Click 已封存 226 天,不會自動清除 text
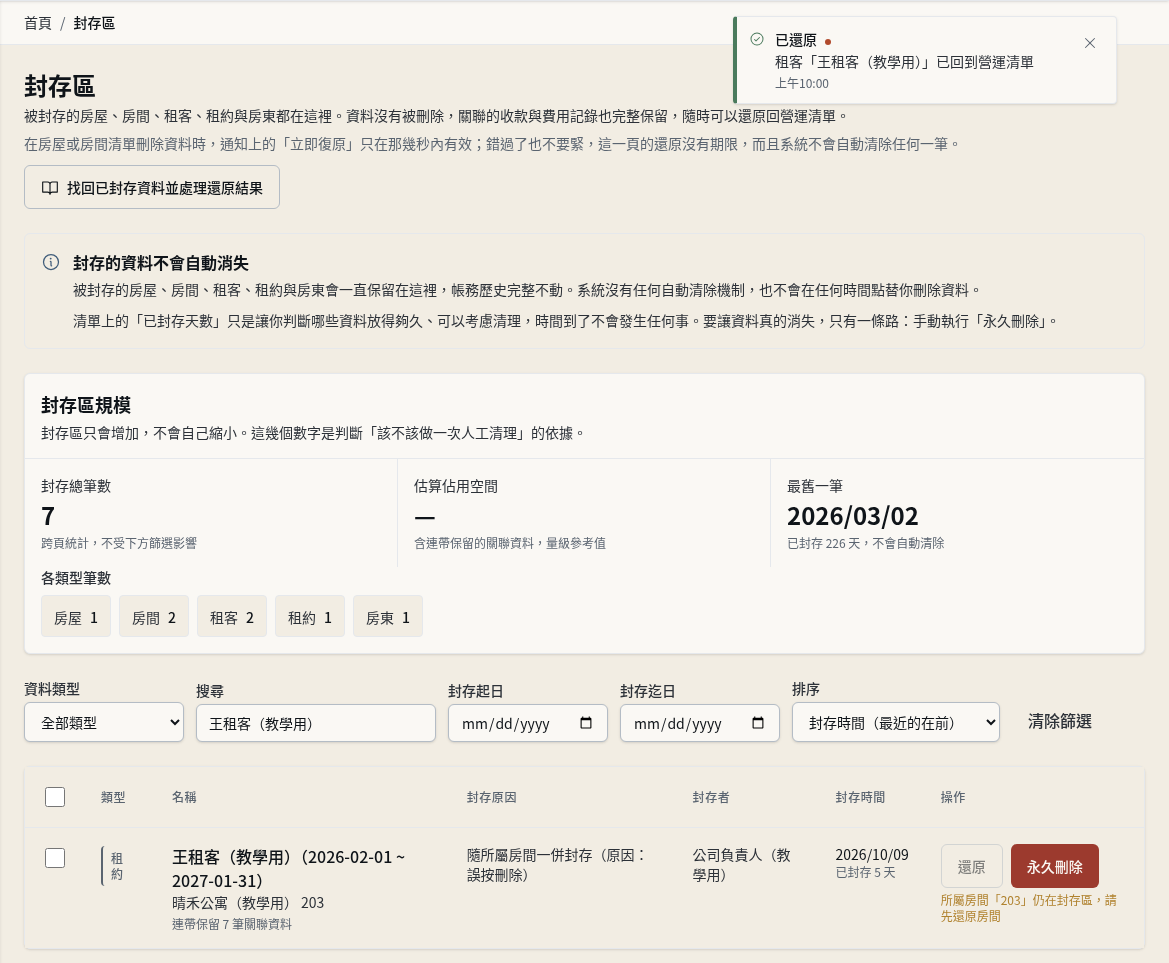The height and width of the screenshot is (963, 1169). coord(866,543)
